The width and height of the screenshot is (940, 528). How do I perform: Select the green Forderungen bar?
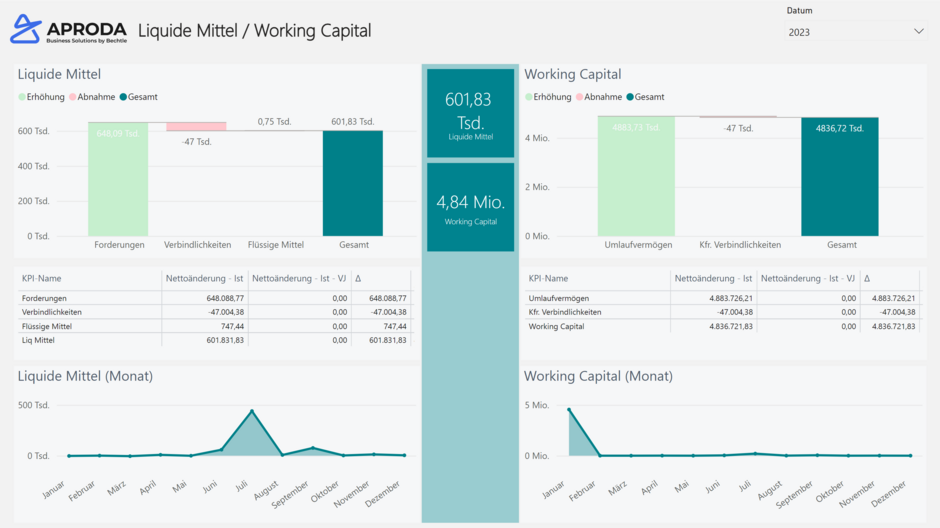tap(118, 180)
